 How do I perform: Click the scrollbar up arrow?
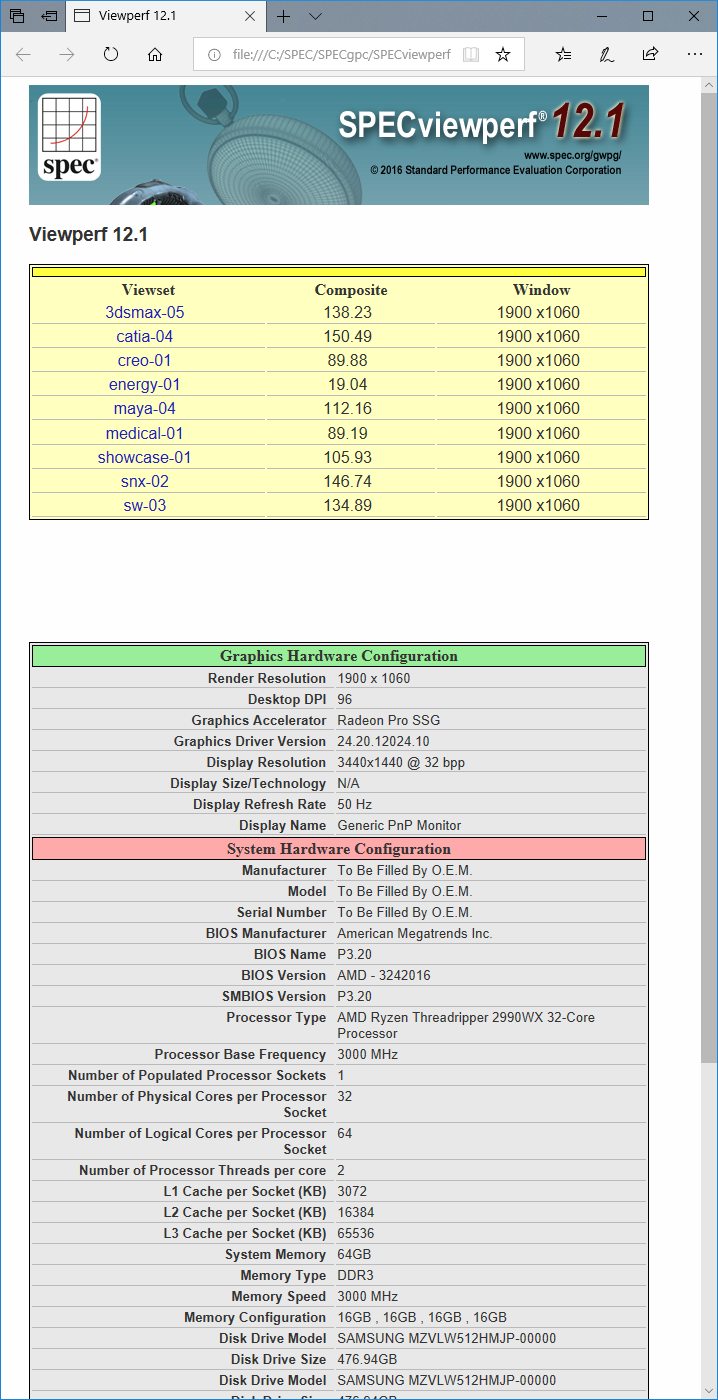click(709, 85)
